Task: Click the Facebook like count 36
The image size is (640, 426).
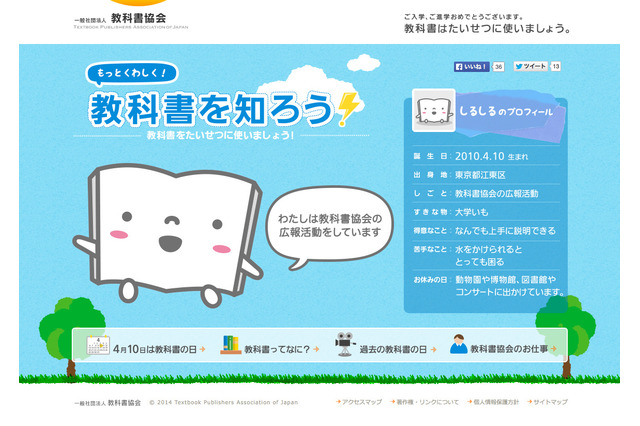Action: (498, 67)
